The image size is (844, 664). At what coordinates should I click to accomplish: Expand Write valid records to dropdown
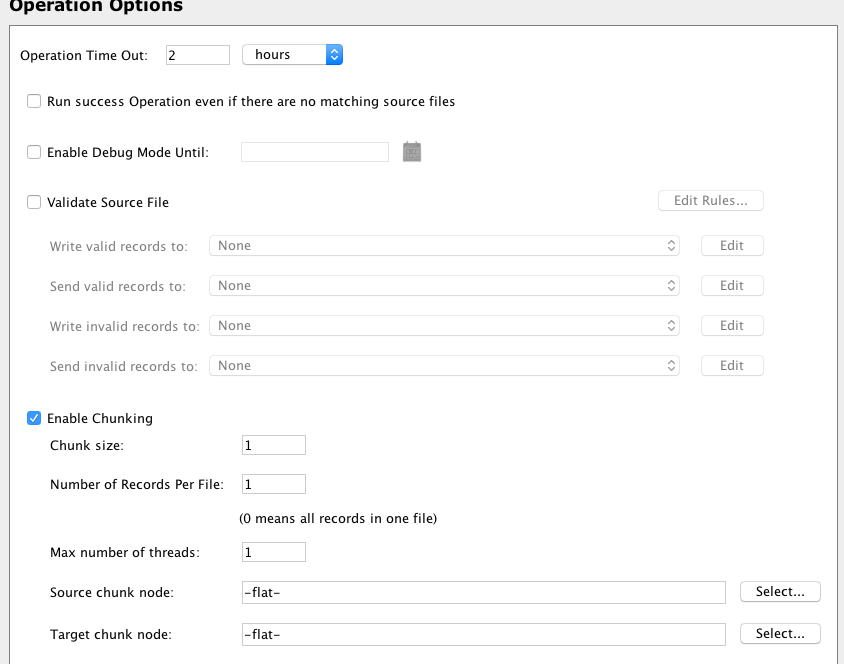pos(444,245)
